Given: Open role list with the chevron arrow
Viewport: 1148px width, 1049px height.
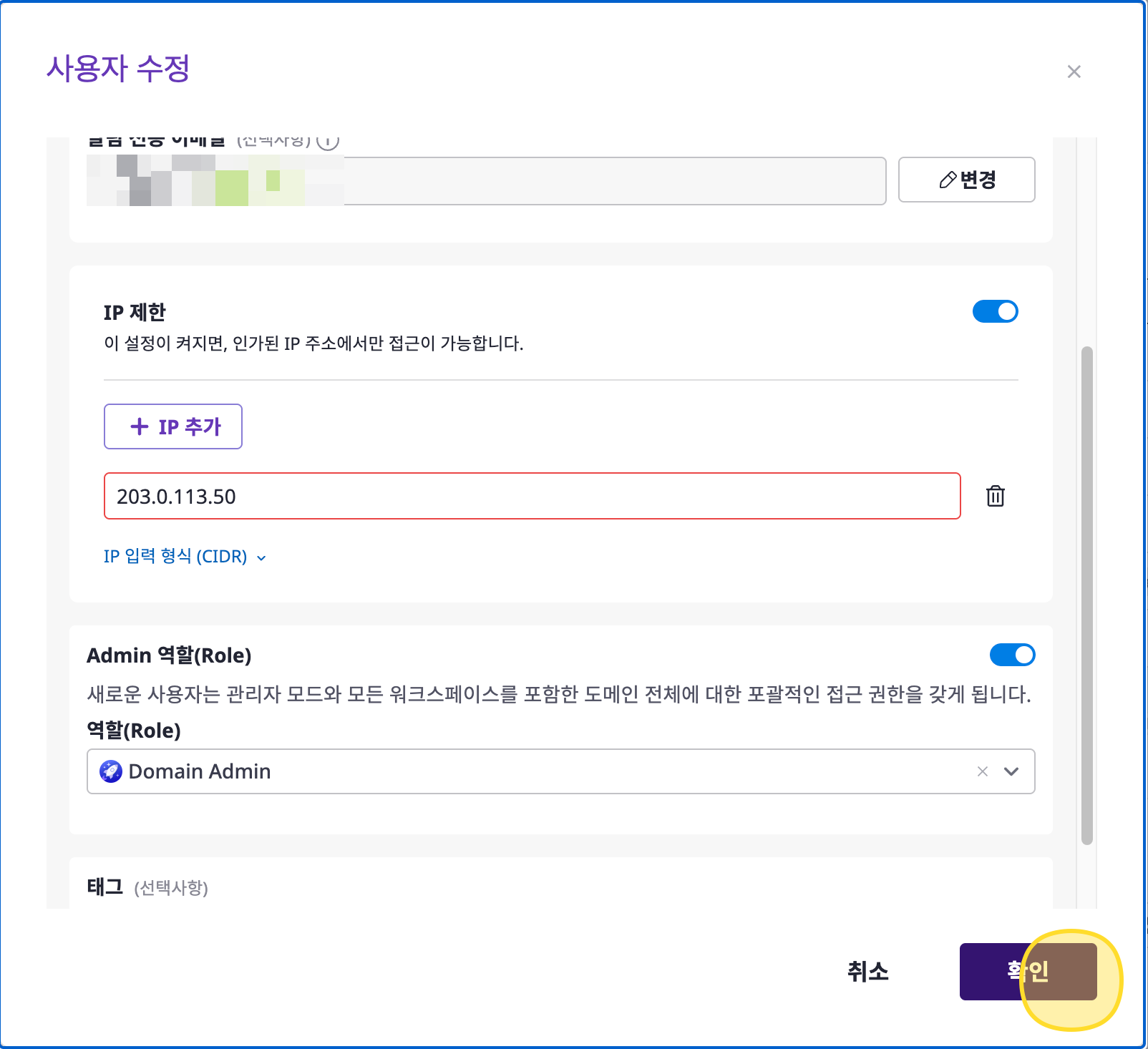Looking at the screenshot, I should point(1011,771).
